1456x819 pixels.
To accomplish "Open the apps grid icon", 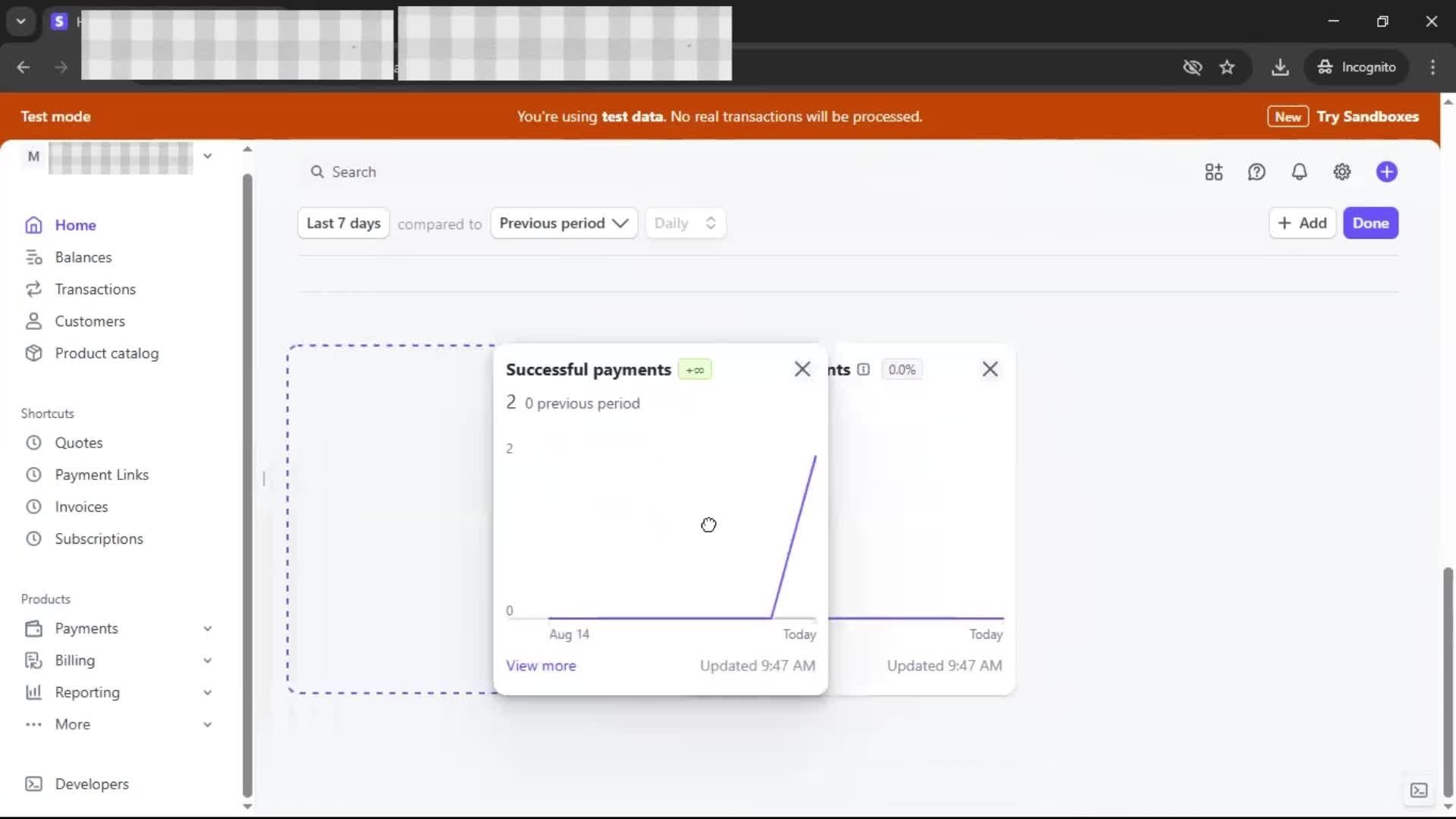I will (1213, 172).
